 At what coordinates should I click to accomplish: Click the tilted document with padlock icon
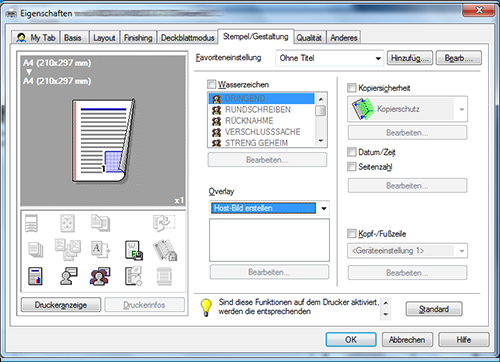(165, 250)
